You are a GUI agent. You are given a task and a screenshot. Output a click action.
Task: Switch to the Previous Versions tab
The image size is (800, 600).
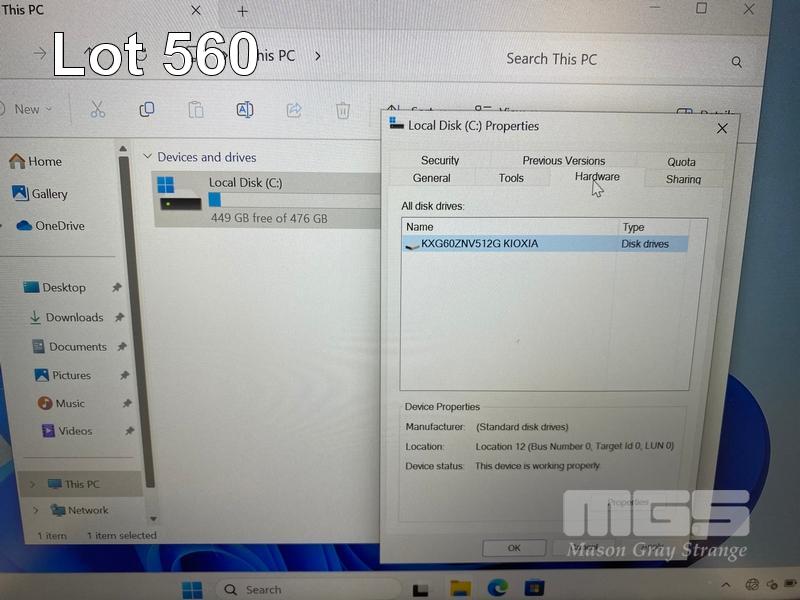[x=563, y=160]
